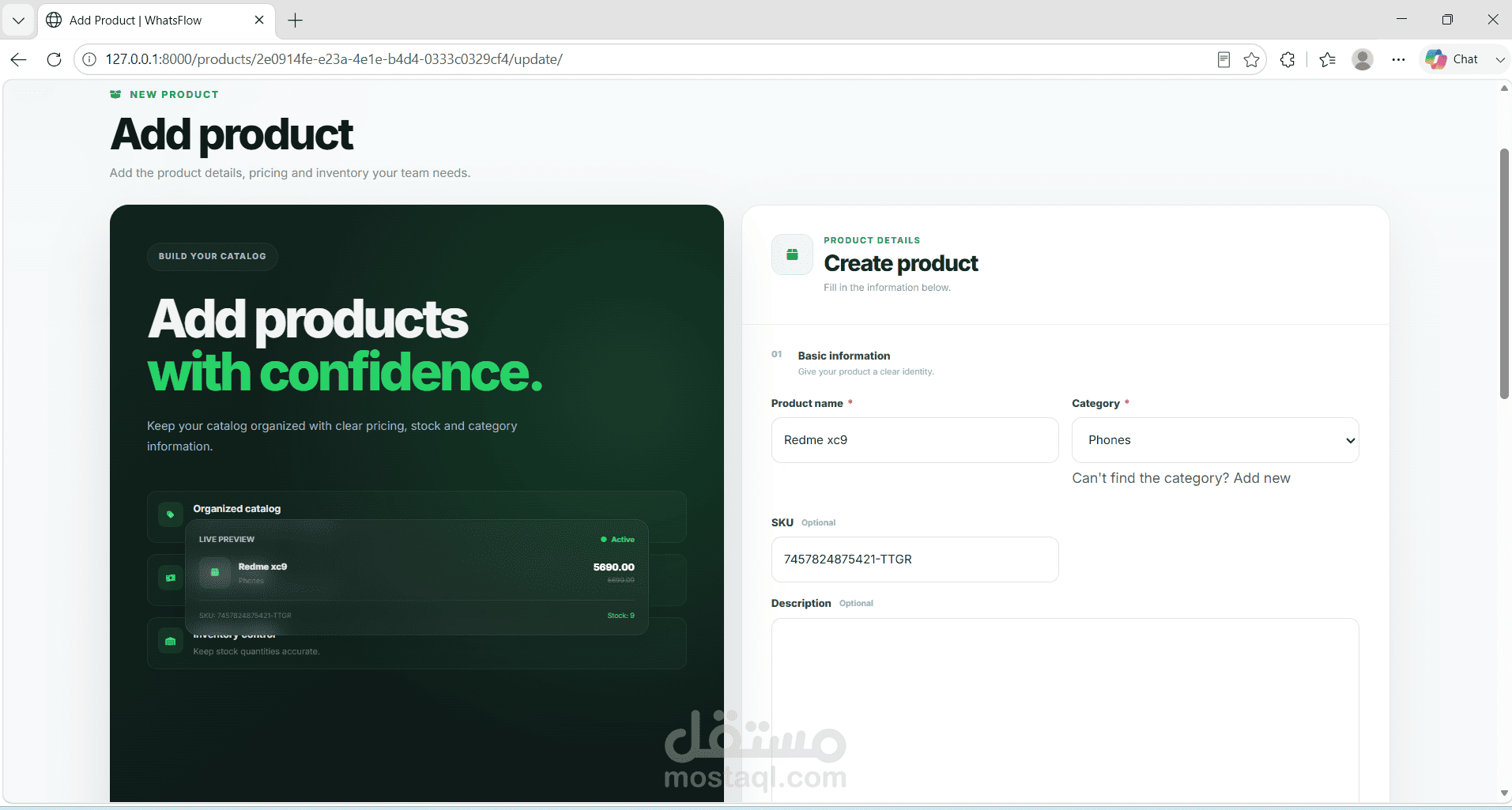
Task: Click the Stock: 9 label in preview
Action: (620, 616)
